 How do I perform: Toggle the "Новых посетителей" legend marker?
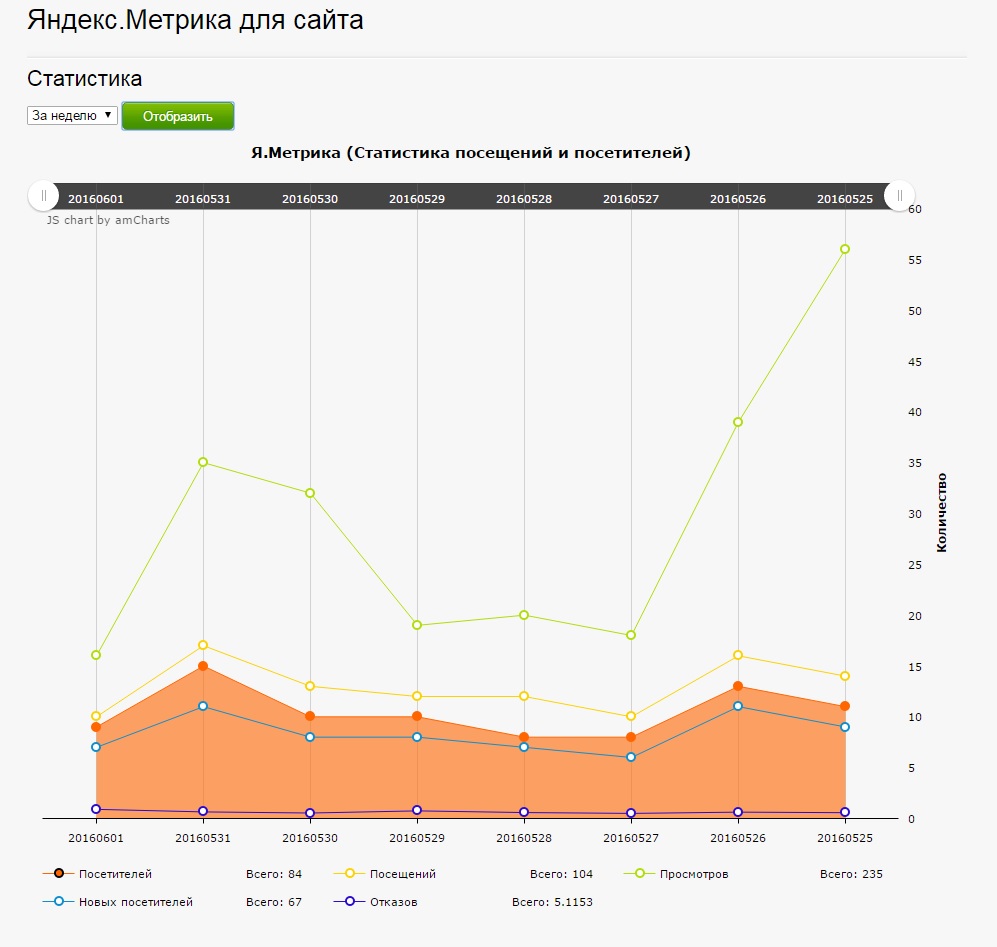[x=58, y=902]
